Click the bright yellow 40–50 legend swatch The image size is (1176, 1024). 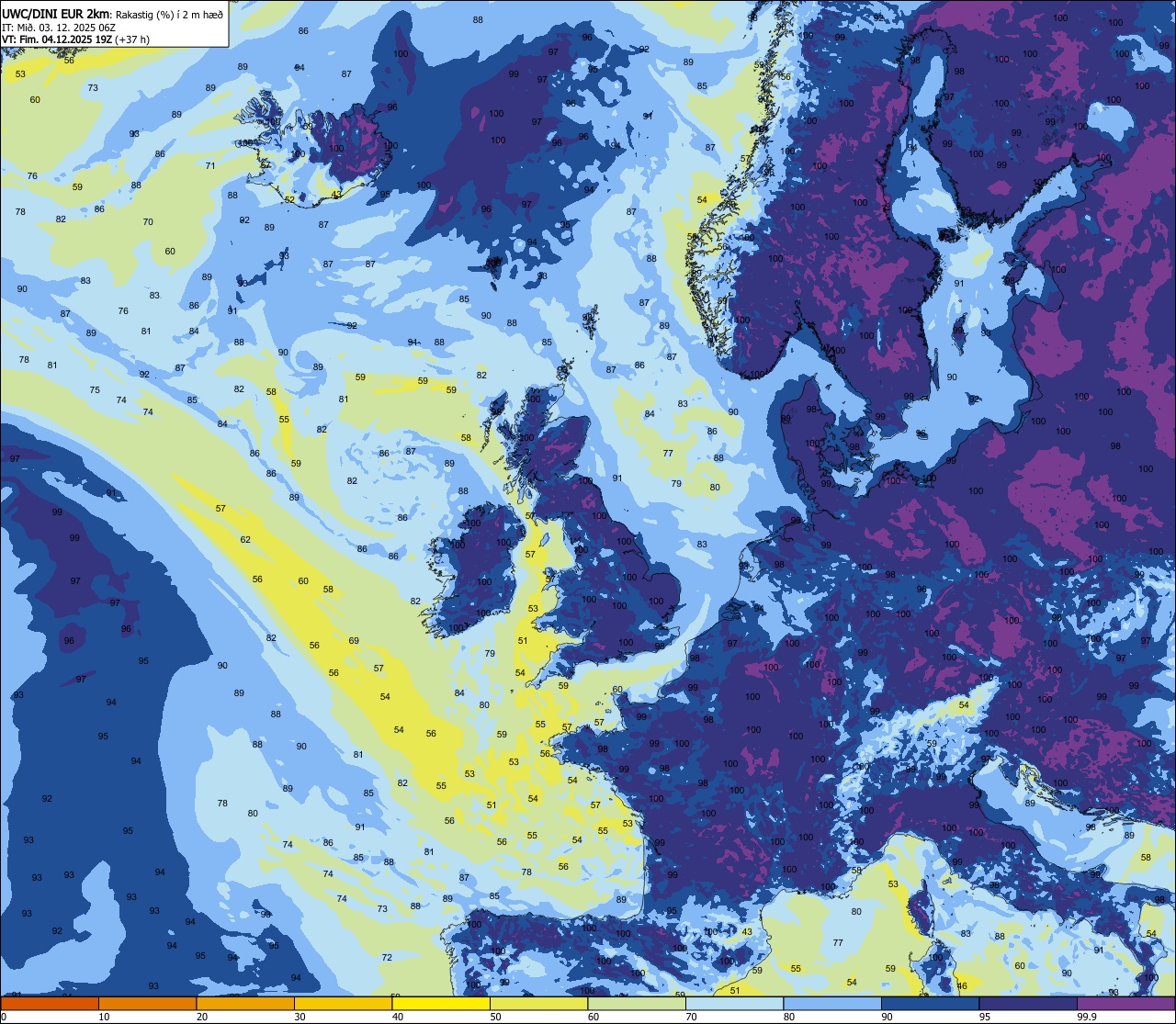point(441,1004)
